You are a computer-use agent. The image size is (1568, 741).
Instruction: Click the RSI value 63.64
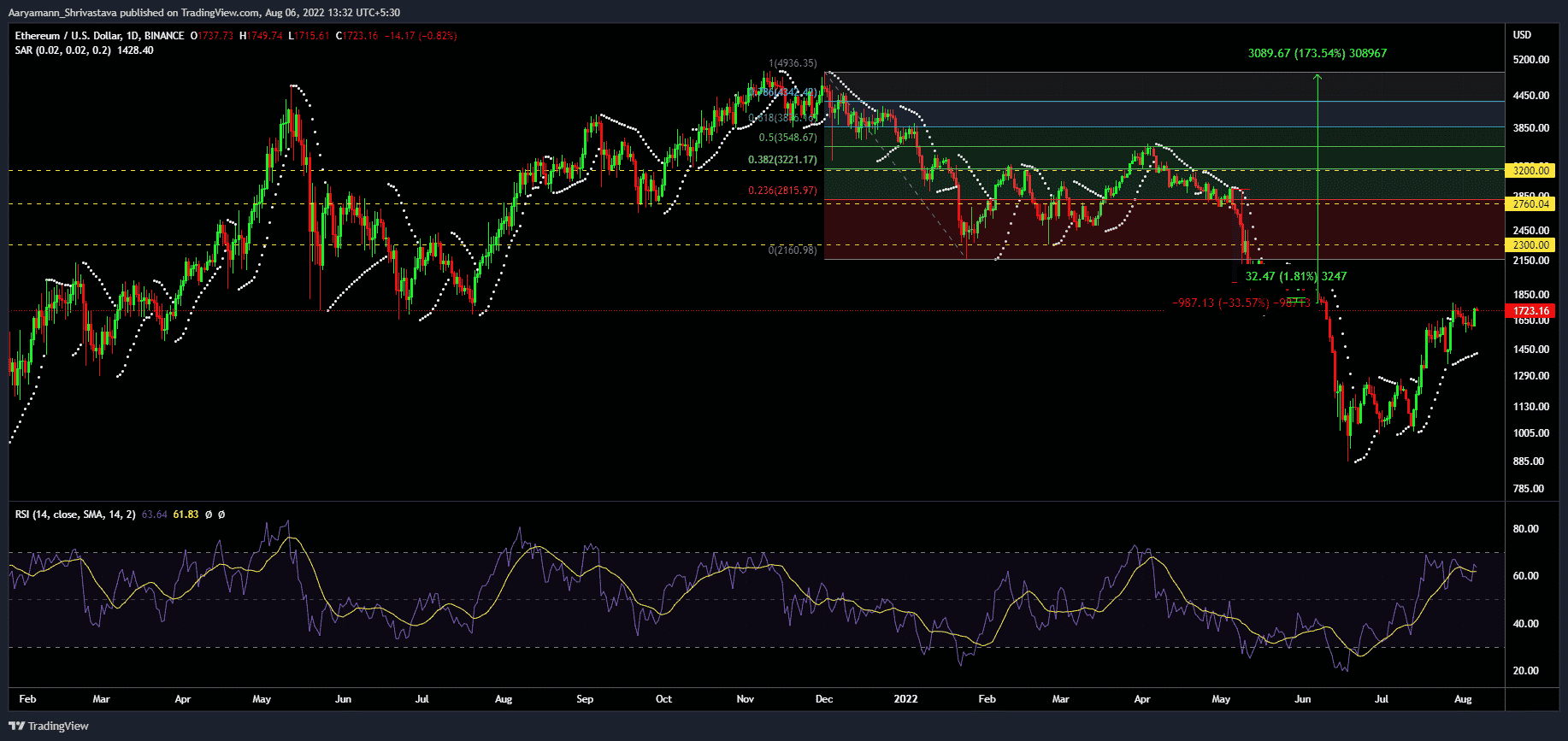(x=154, y=515)
